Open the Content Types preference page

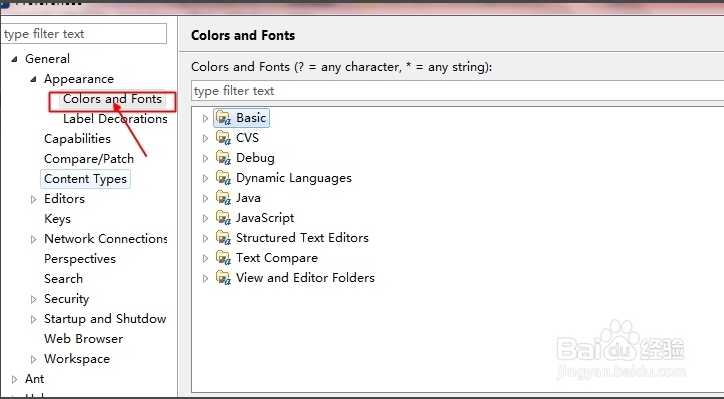[x=85, y=179]
